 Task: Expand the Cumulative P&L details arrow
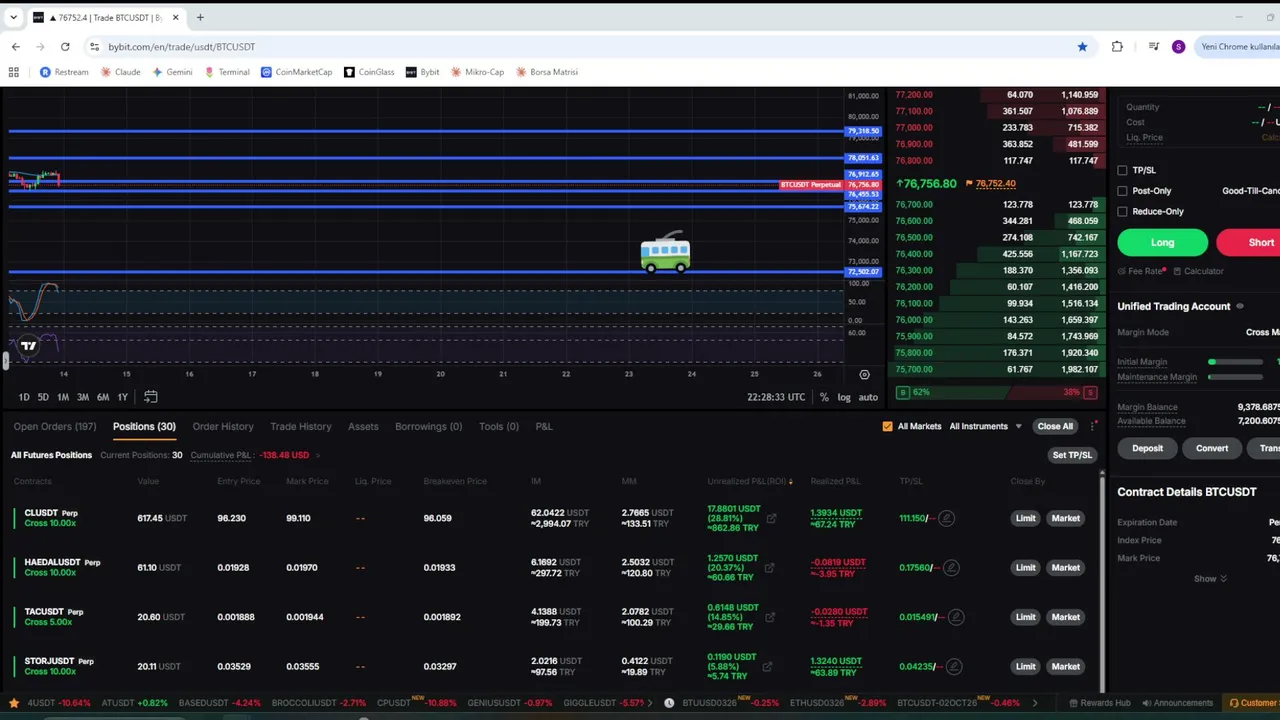tap(318, 455)
